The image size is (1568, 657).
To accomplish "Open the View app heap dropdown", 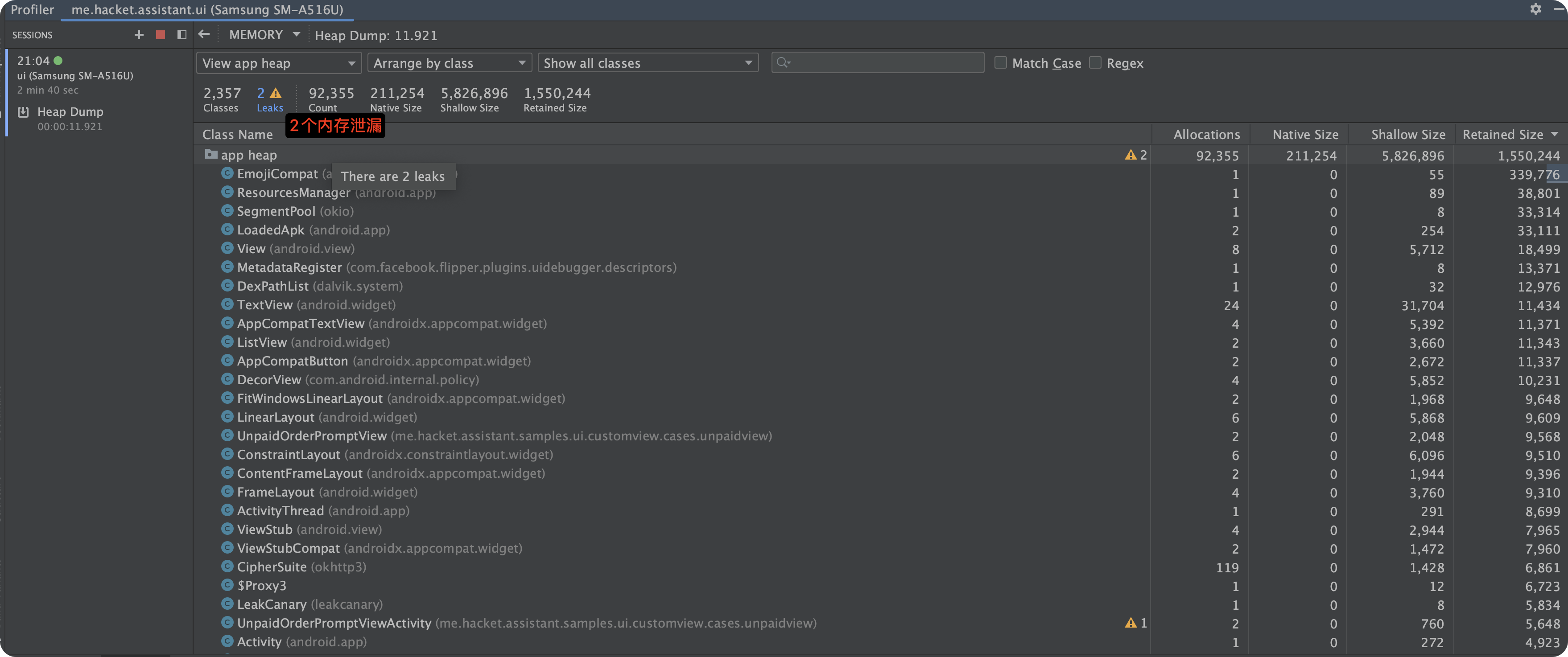I will [279, 63].
